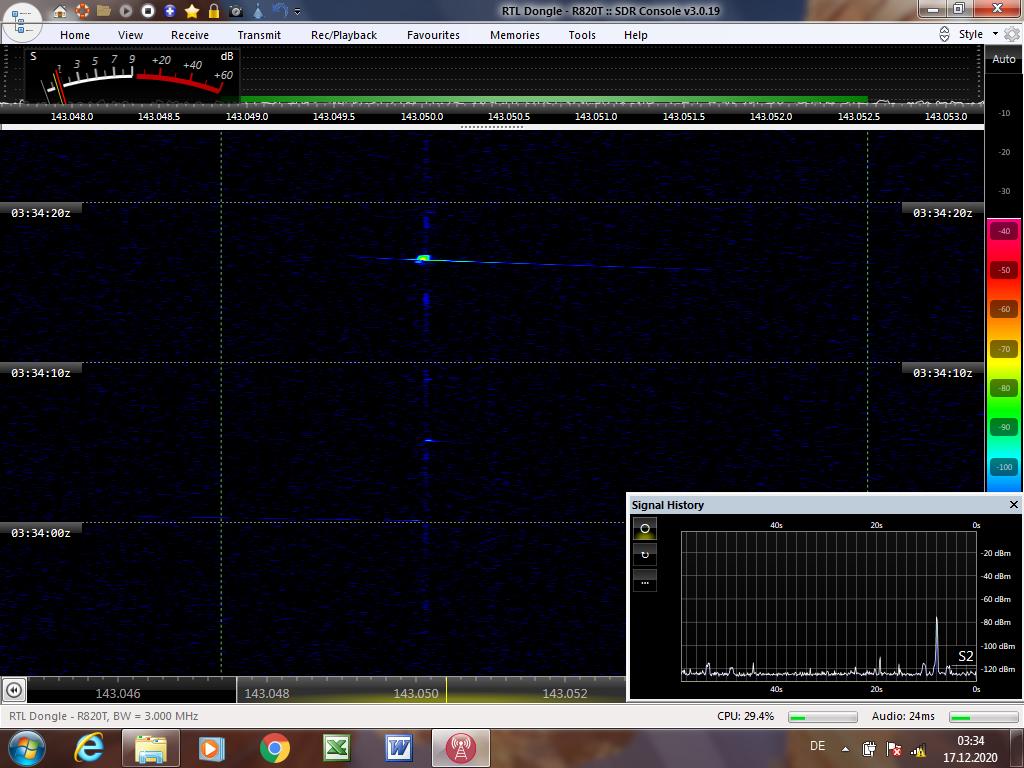This screenshot has height=768, width=1024.
Task: Open the media player taskbar icon
Action: tap(212, 748)
